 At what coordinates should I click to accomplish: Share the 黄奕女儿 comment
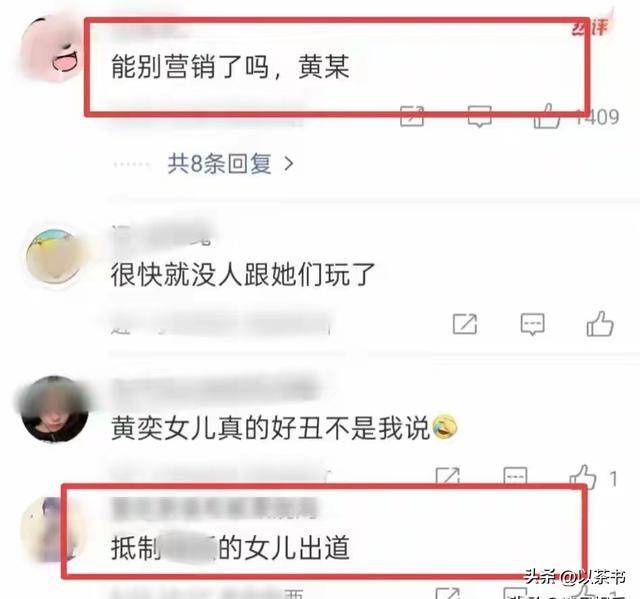click(x=448, y=476)
